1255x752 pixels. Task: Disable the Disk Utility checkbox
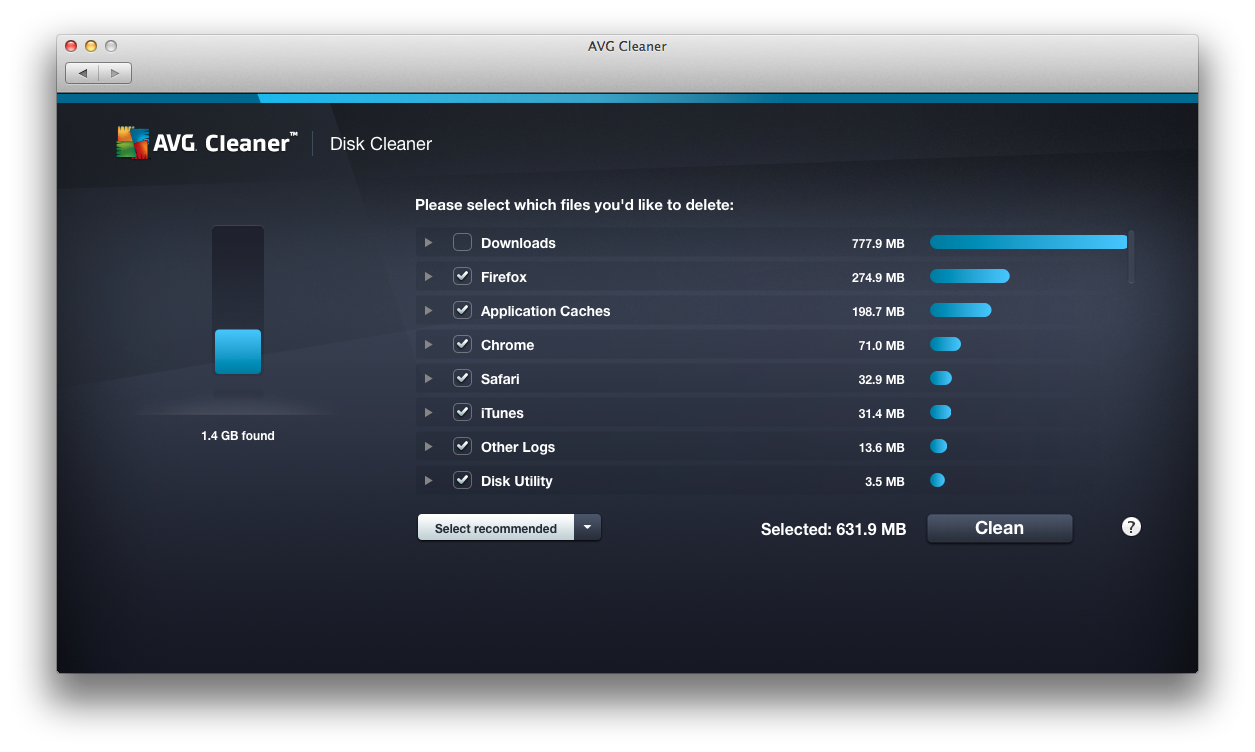462,480
